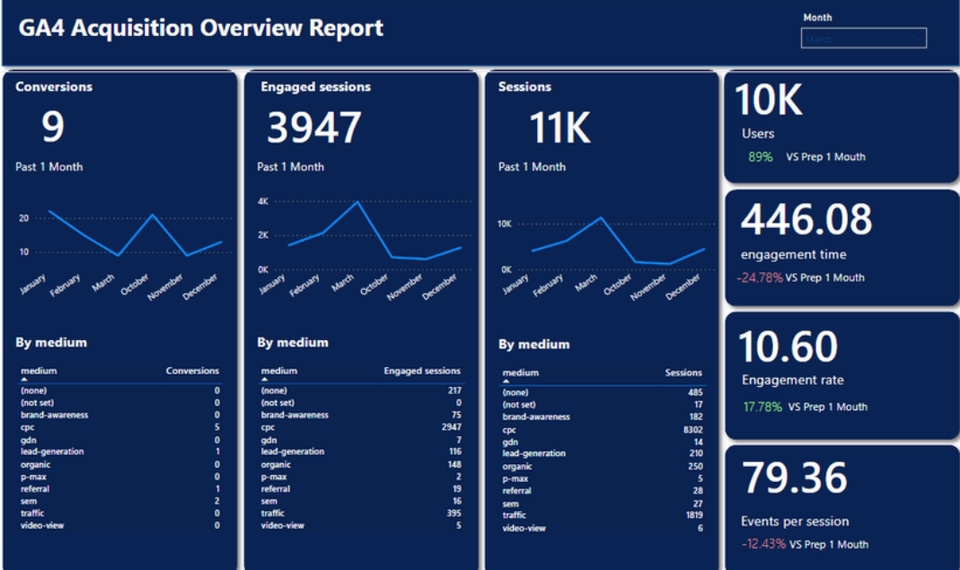
Task: Click the 210 lead-generation sessions value
Action: tap(696, 453)
